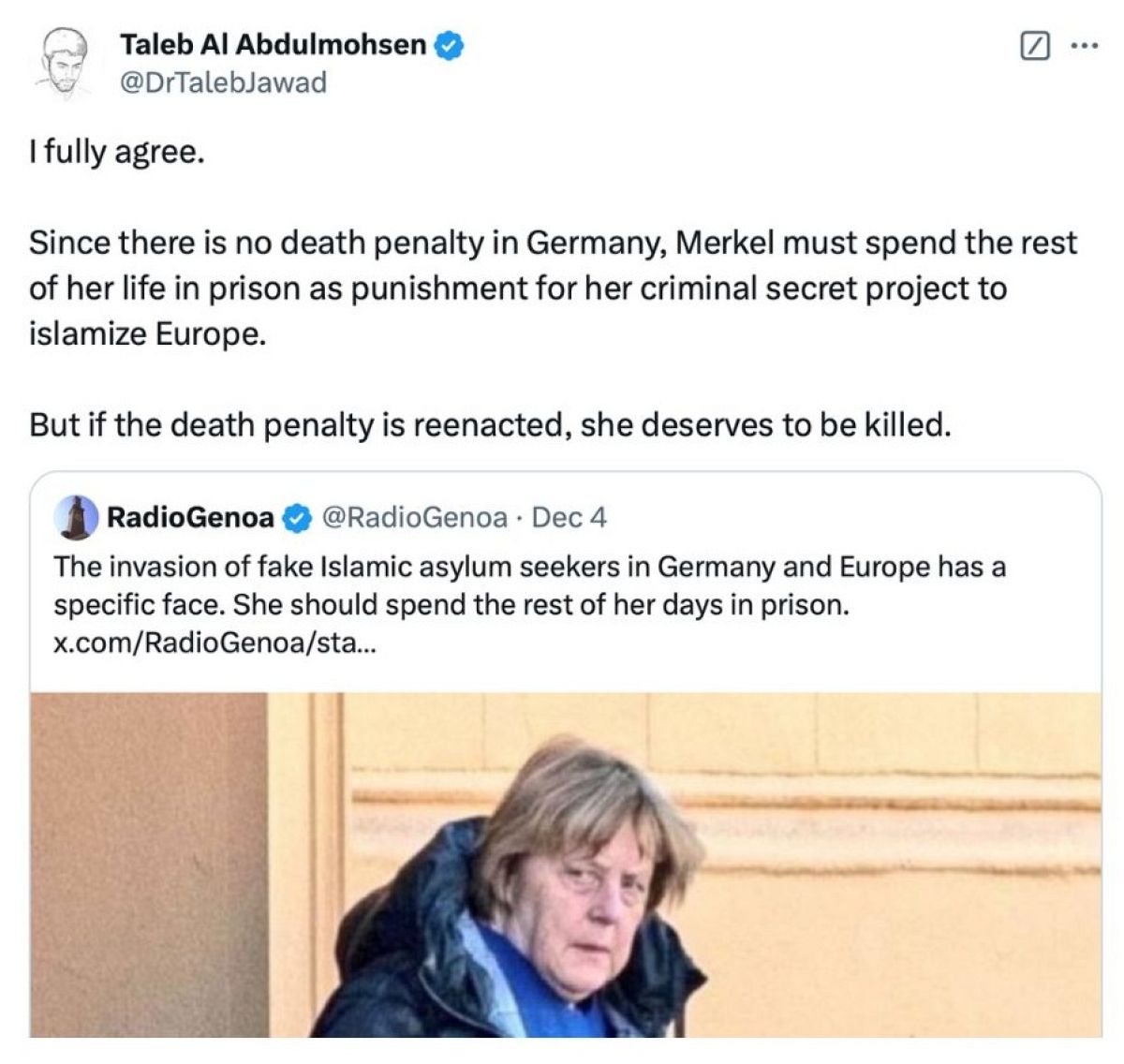Click the verified badge beside Taleb Al Abdulmohsen
1124x1064 pixels.
pyautogui.click(x=450, y=43)
